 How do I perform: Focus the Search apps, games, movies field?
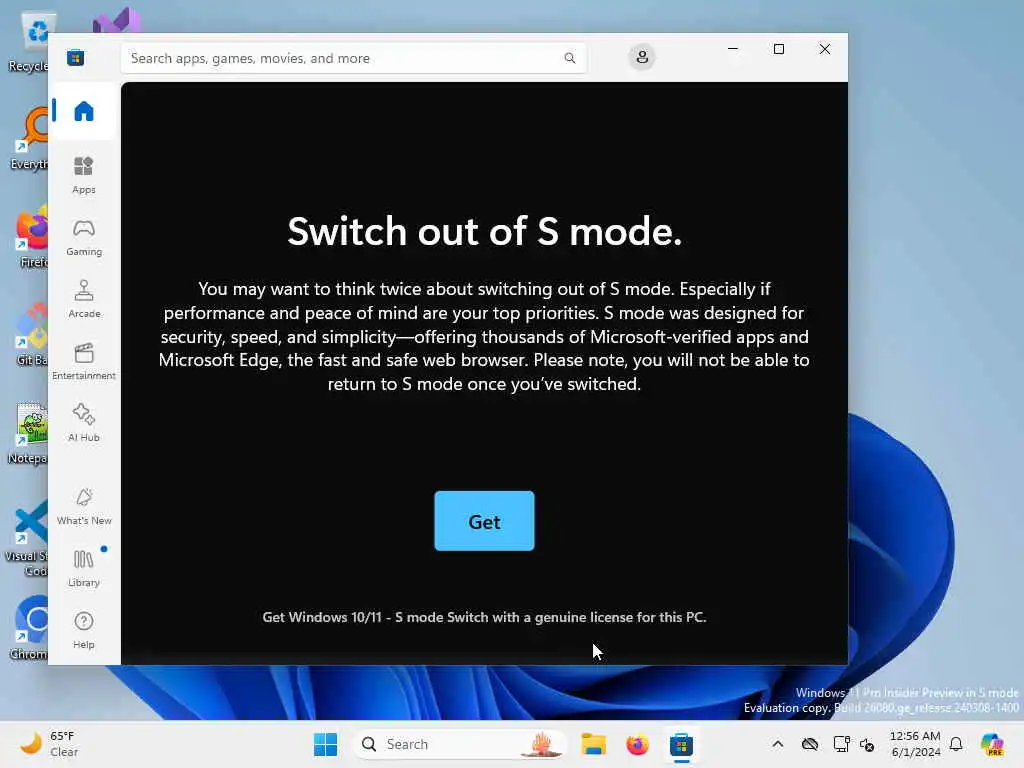353,58
